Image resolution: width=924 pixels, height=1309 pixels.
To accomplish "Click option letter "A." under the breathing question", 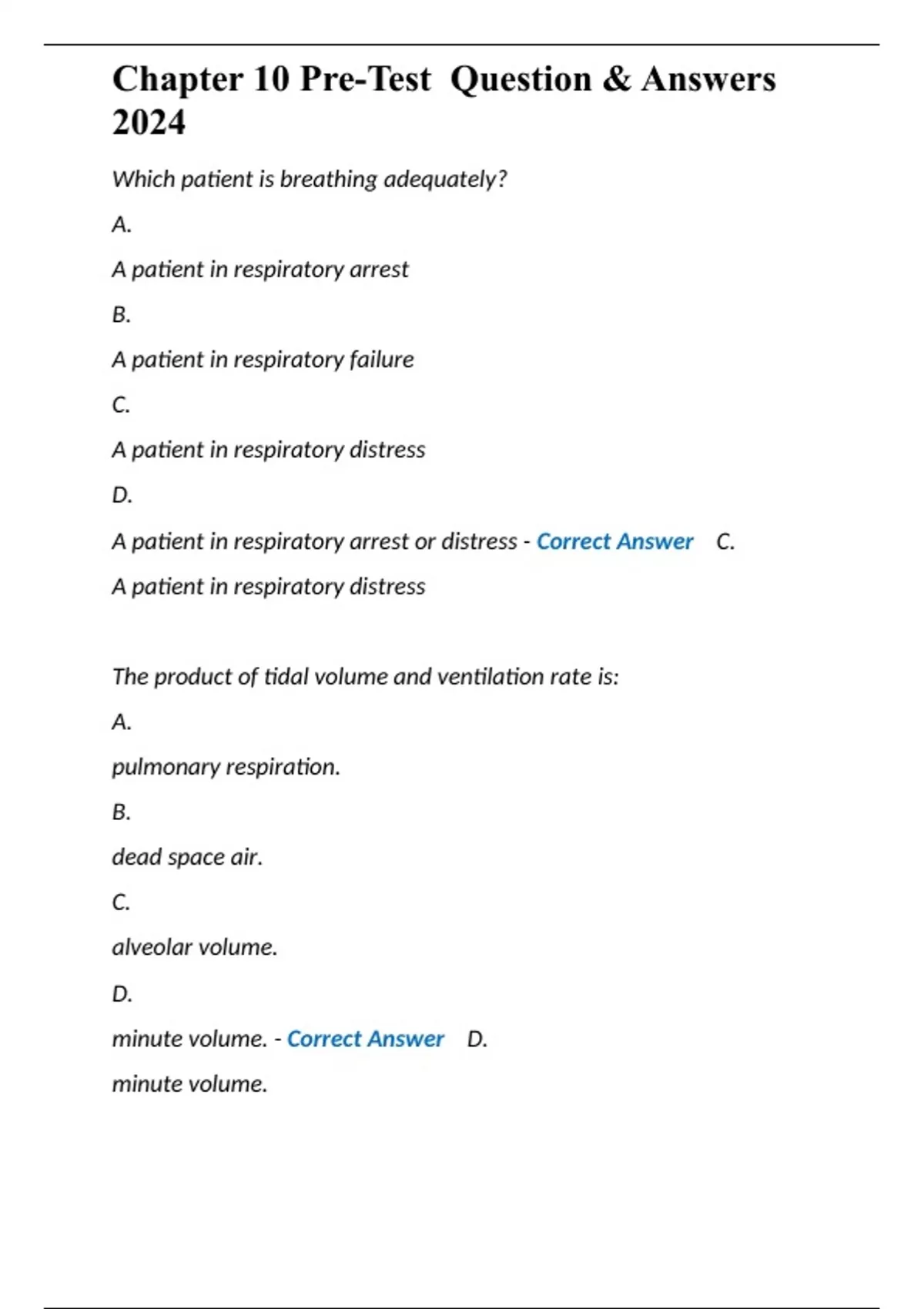I will (x=122, y=225).
